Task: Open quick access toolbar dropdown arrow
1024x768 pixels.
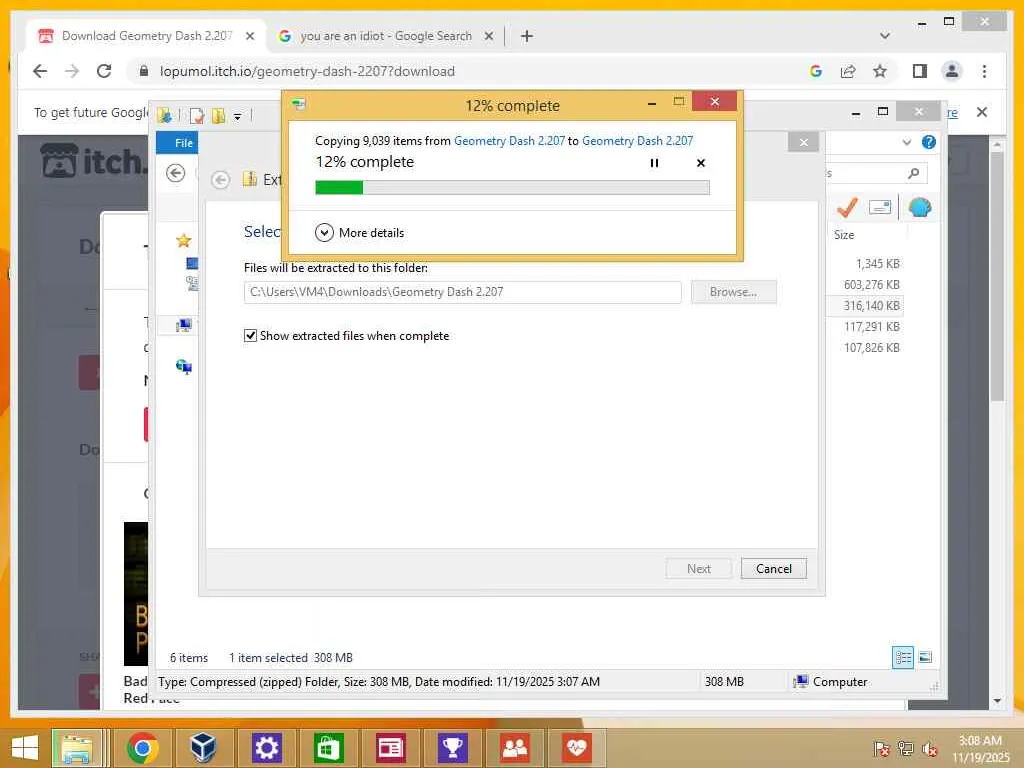Action: pos(238,117)
